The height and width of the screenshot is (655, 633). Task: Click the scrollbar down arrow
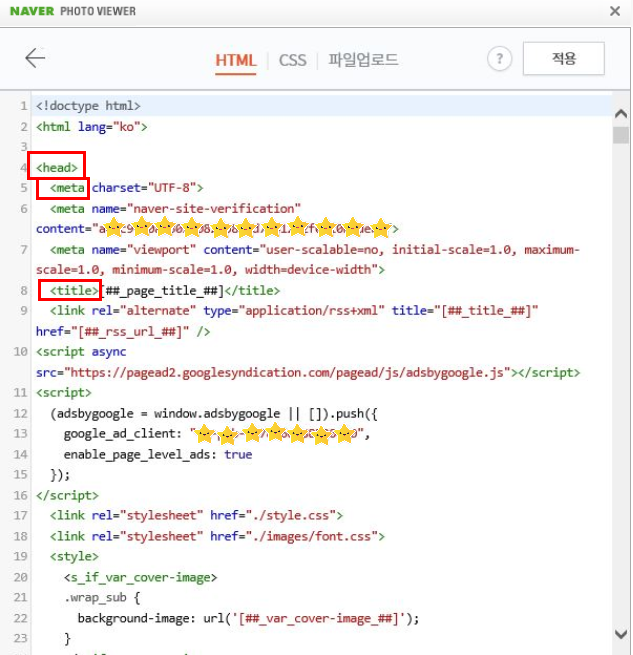pyautogui.click(x=621, y=634)
